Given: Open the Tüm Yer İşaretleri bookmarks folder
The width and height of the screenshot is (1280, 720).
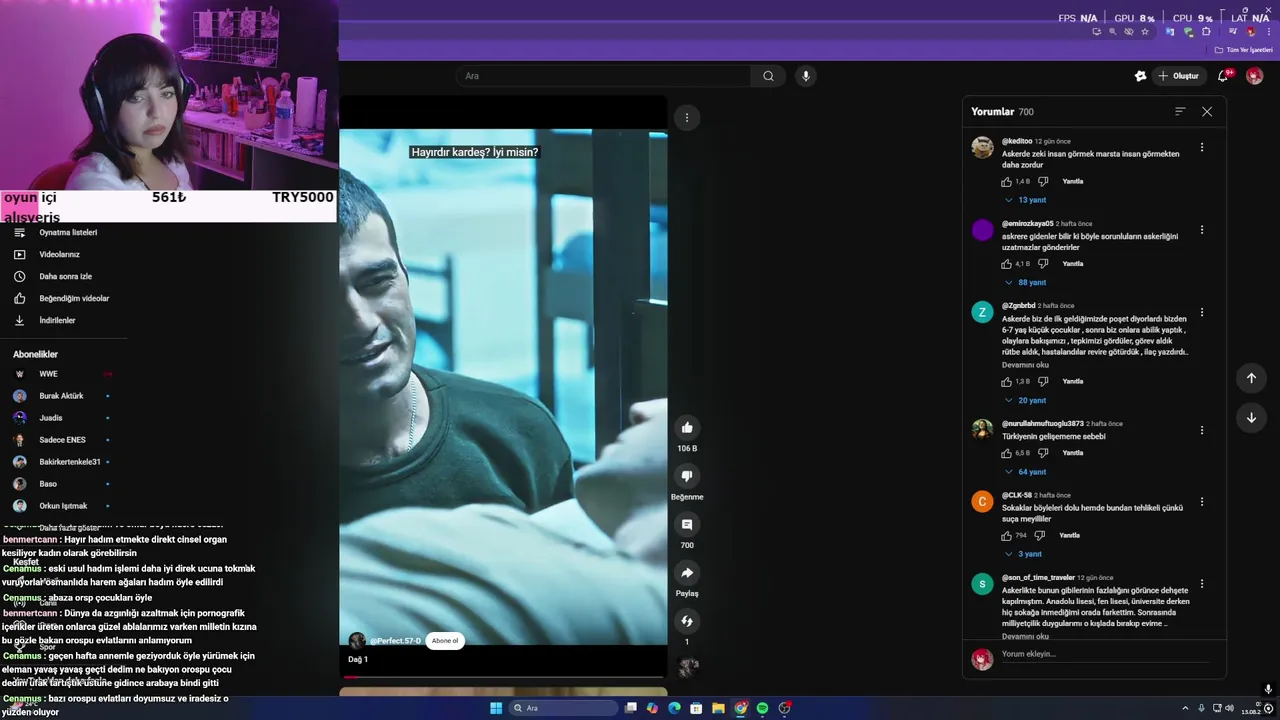Looking at the screenshot, I should 1244,50.
